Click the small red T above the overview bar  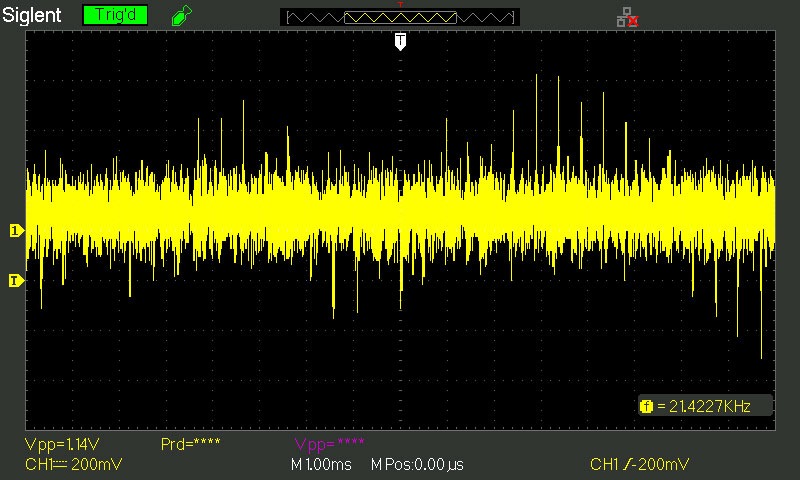pos(401,5)
